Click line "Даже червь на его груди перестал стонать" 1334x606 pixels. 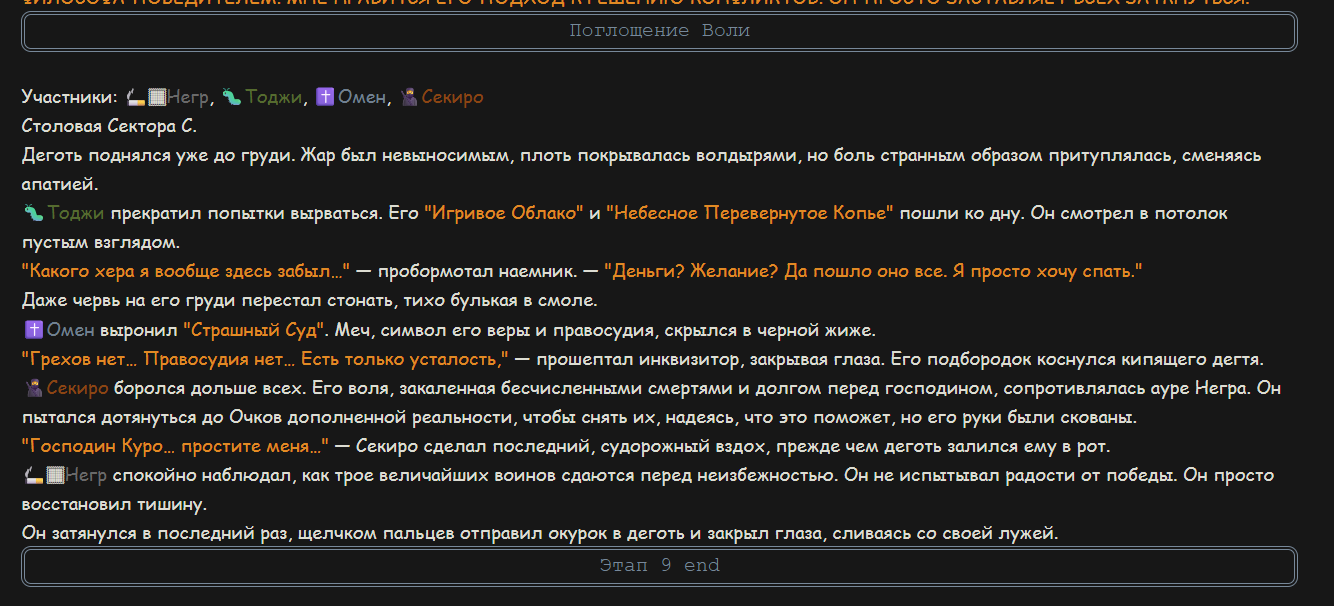point(310,300)
